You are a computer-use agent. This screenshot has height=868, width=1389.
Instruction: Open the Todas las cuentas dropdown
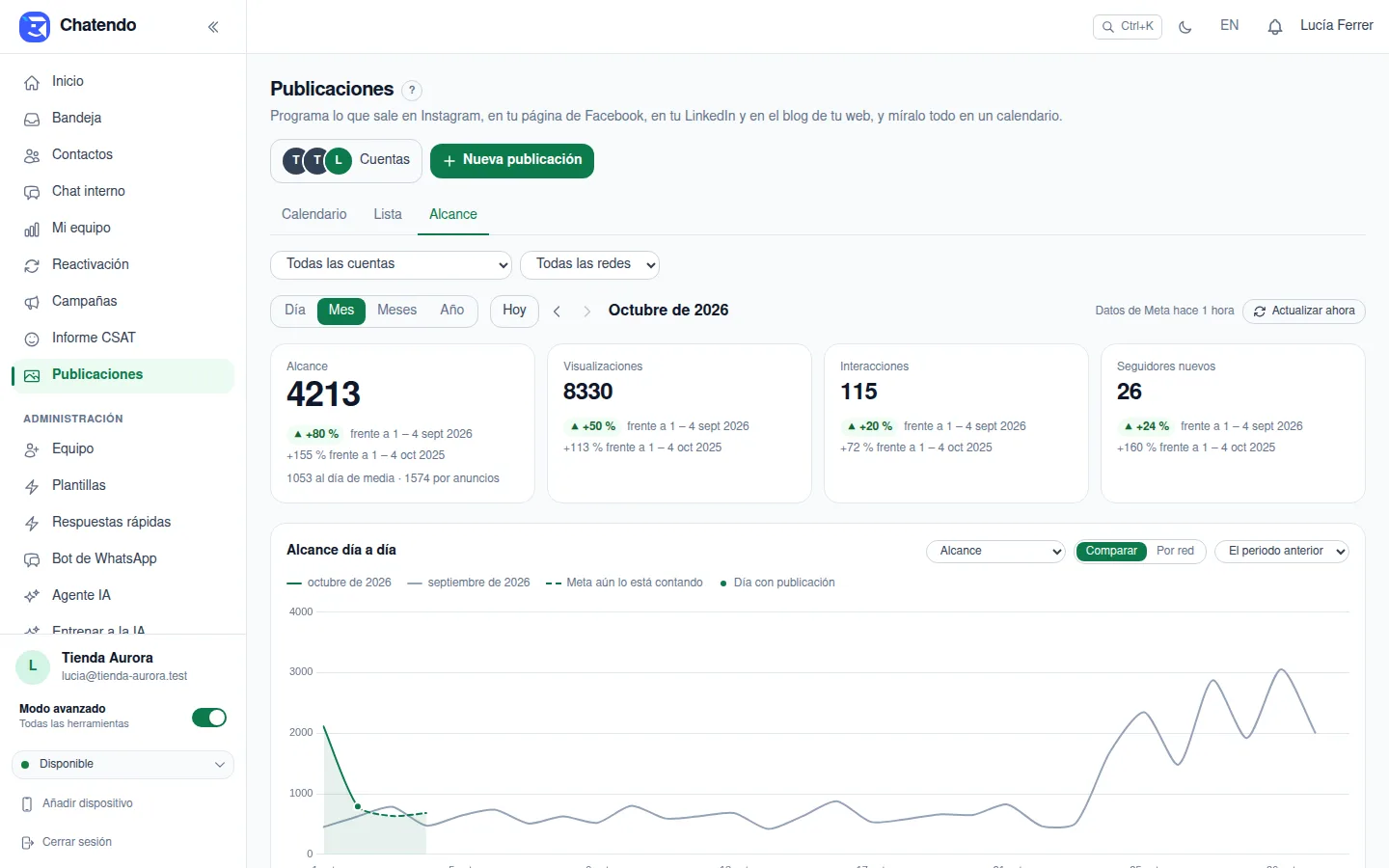(392, 265)
